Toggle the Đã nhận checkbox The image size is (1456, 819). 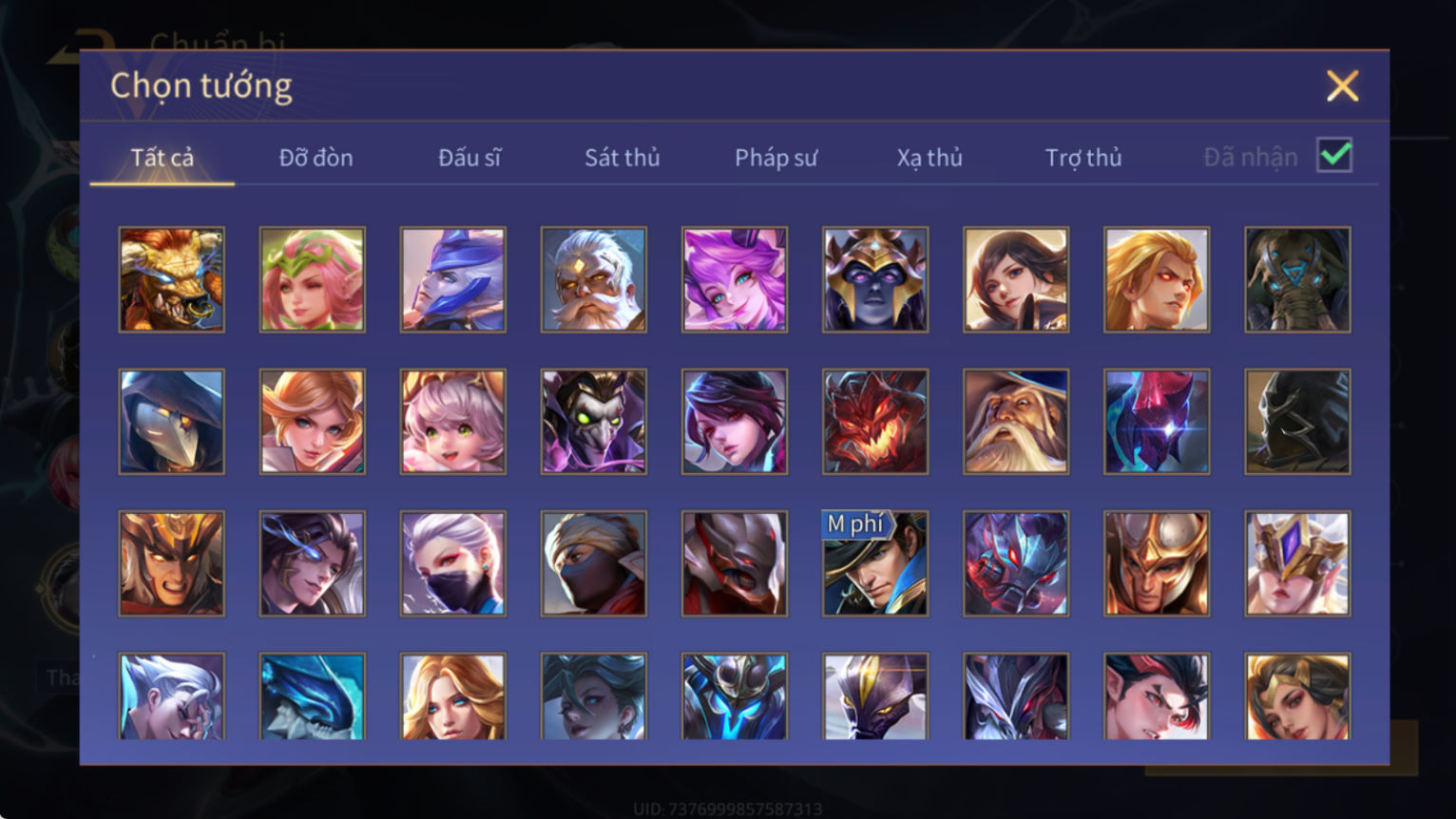pos(1334,155)
